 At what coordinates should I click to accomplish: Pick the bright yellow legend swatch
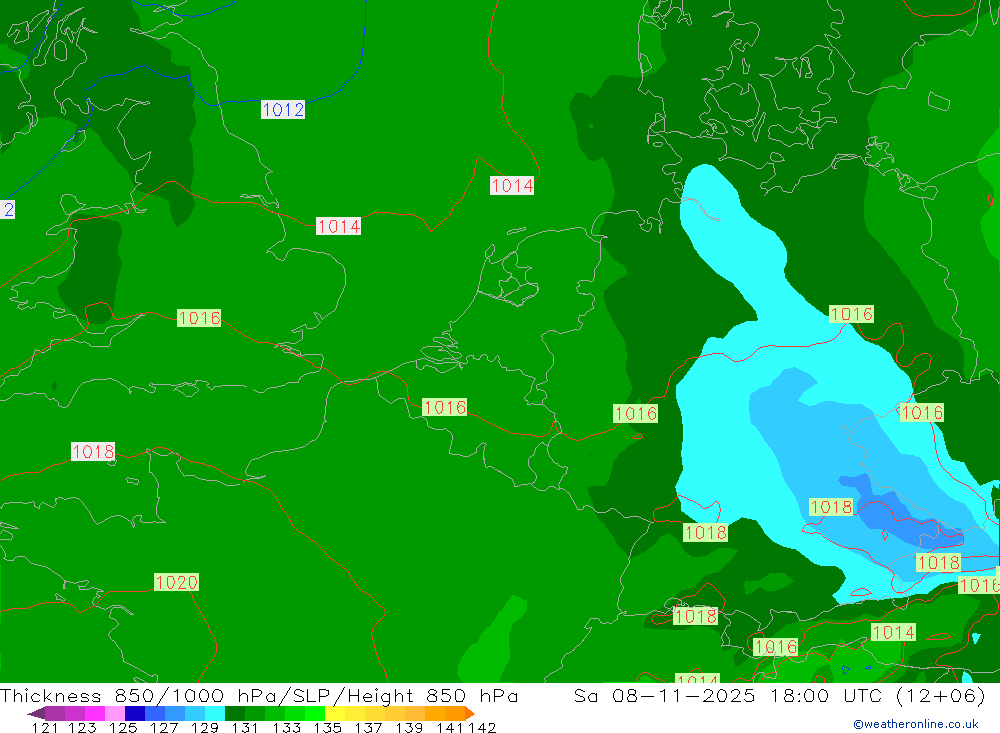click(335, 713)
